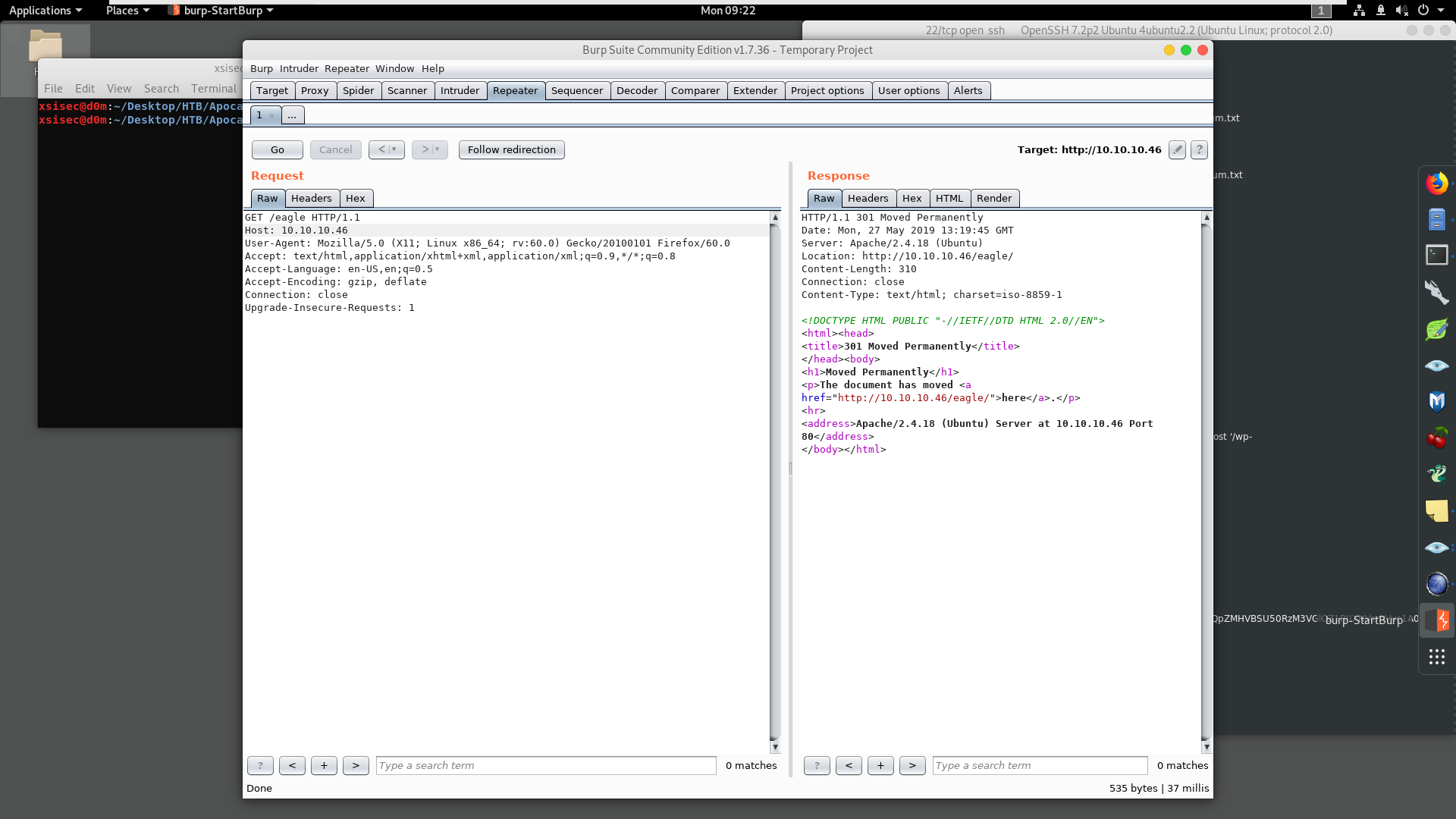The height and width of the screenshot is (819, 1456).
Task: Click the request pane vertical scrollbar
Action: click(x=775, y=482)
